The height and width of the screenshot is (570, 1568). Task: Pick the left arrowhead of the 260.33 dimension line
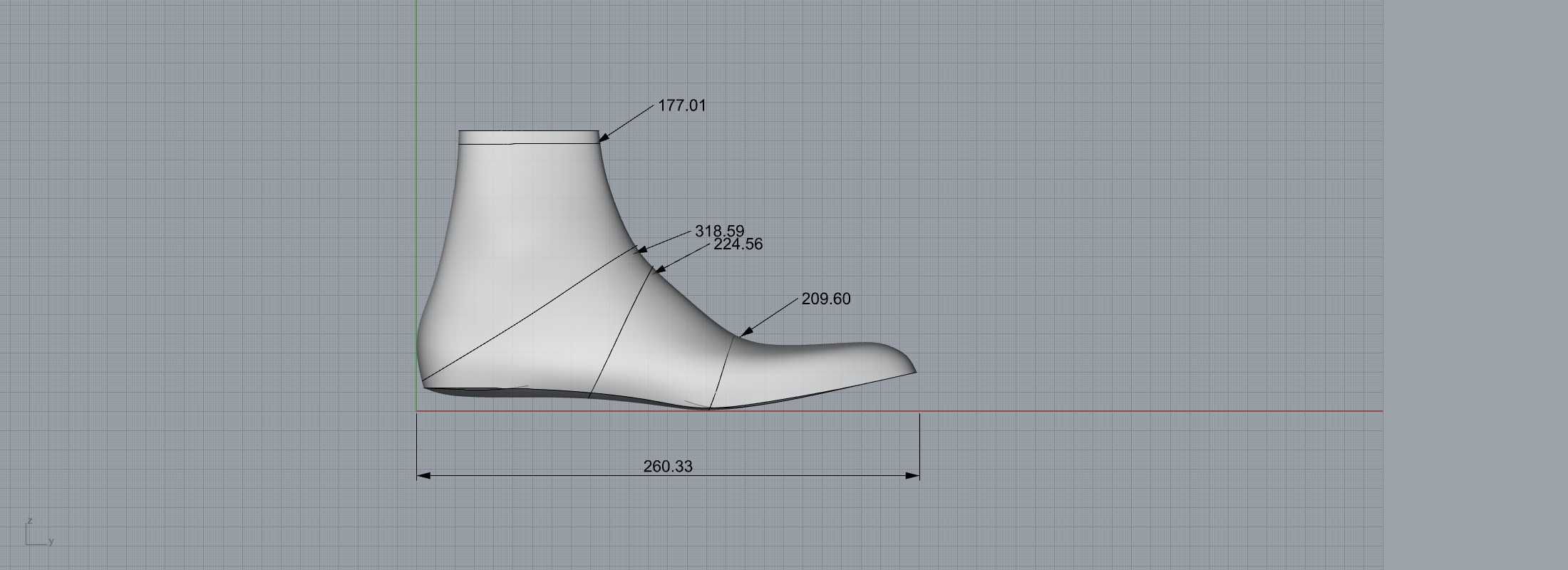click(424, 475)
